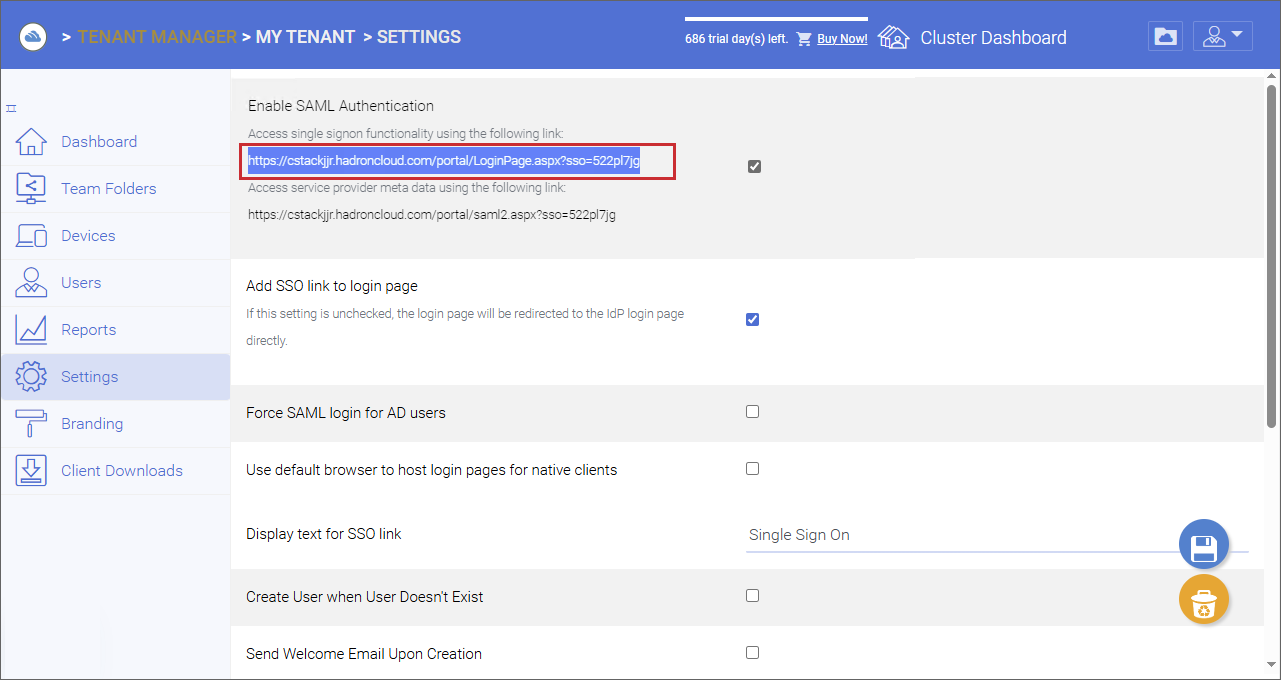
Task: Click the Settings gear icon in sidebar
Action: [31, 377]
